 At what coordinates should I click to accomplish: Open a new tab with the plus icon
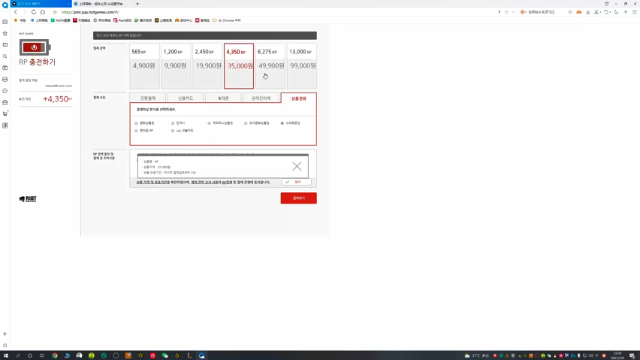point(138,4)
